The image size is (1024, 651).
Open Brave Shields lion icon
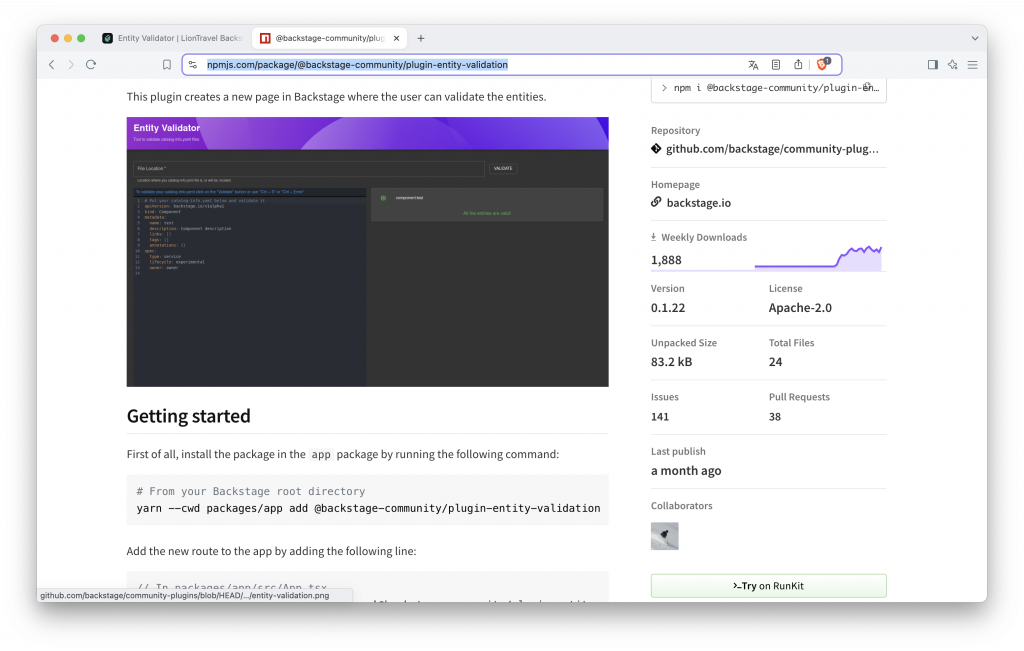823,64
